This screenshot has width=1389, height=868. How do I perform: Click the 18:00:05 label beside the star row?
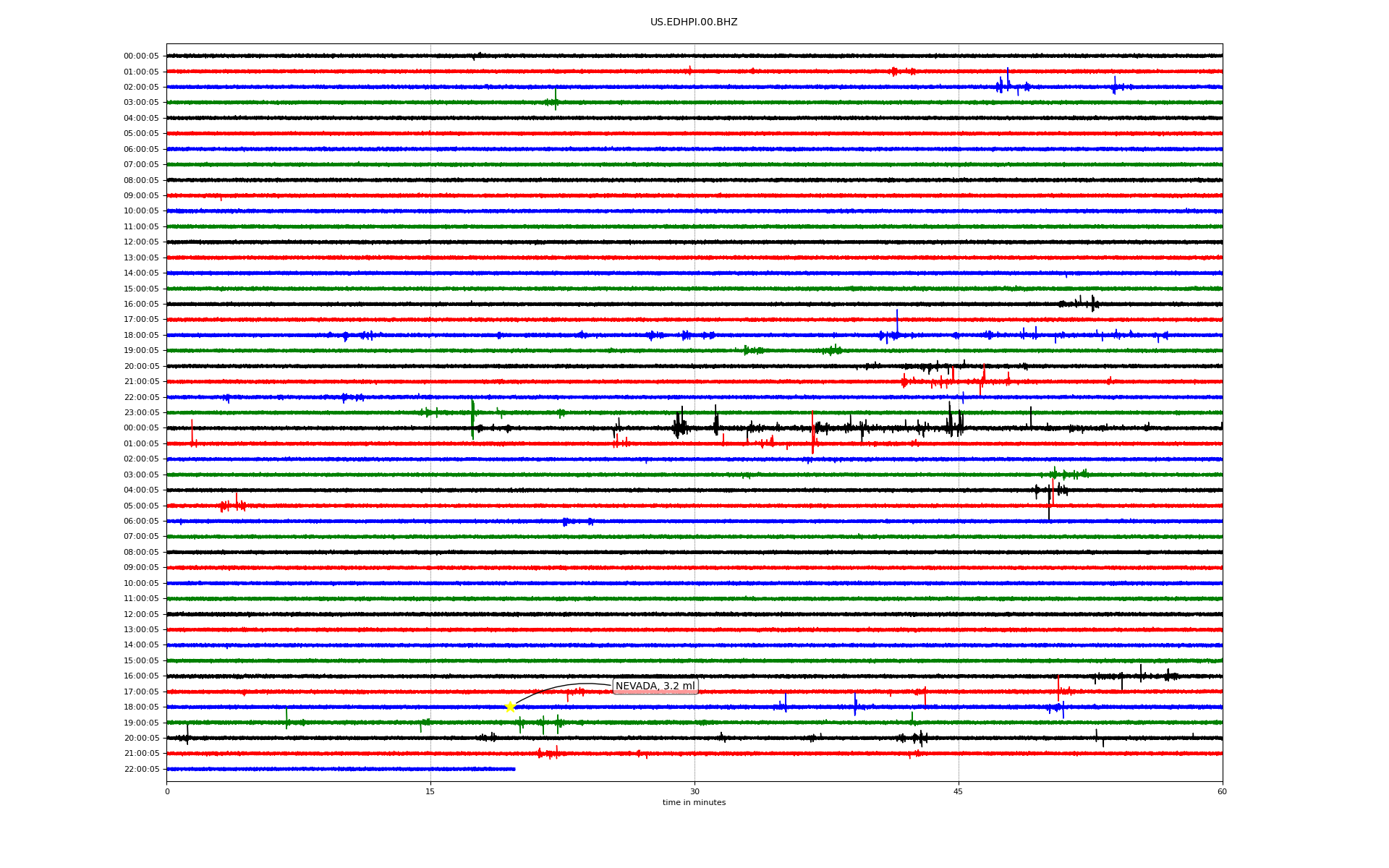click(x=141, y=707)
